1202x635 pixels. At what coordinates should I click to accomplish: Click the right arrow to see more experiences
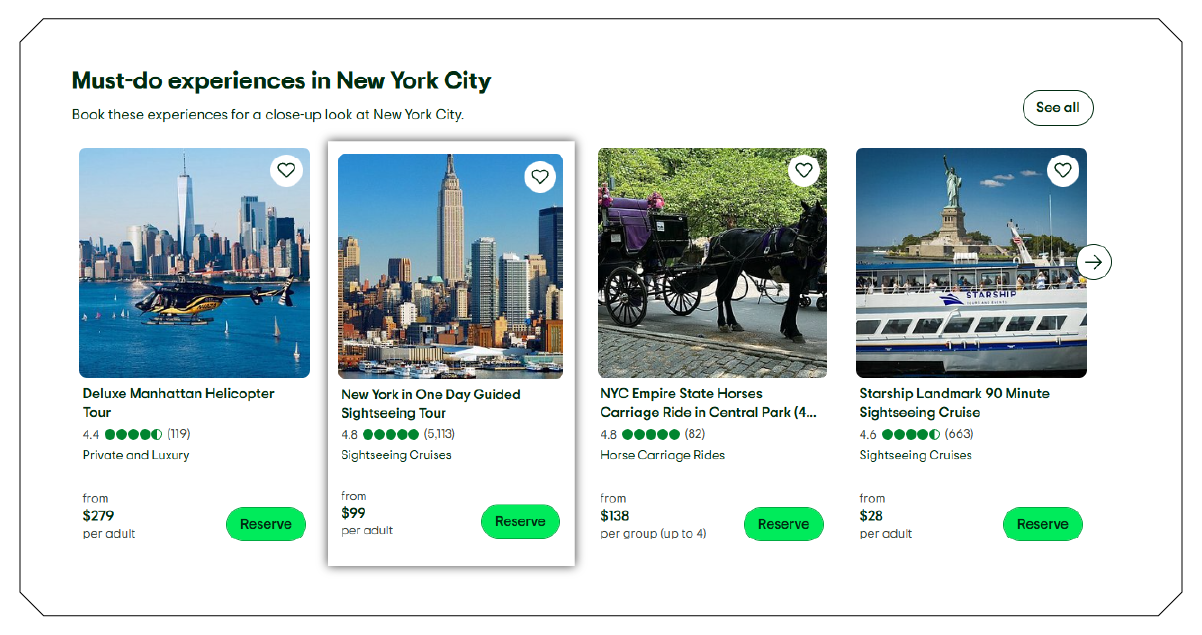(1094, 262)
